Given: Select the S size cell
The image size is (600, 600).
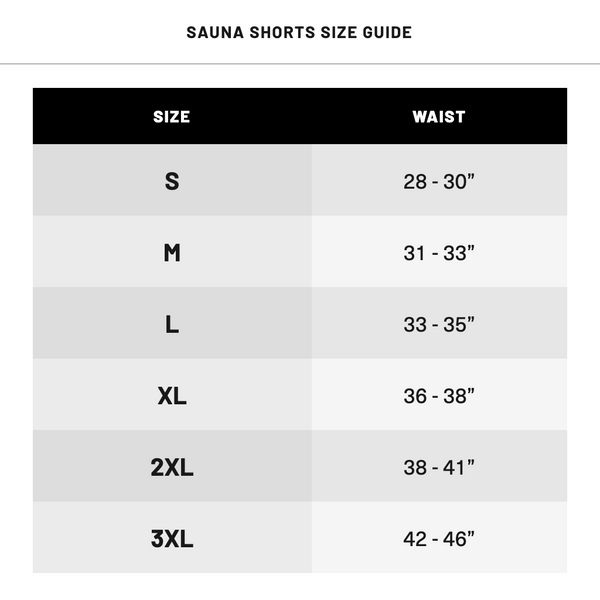Looking at the screenshot, I should click(x=172, y=181).
